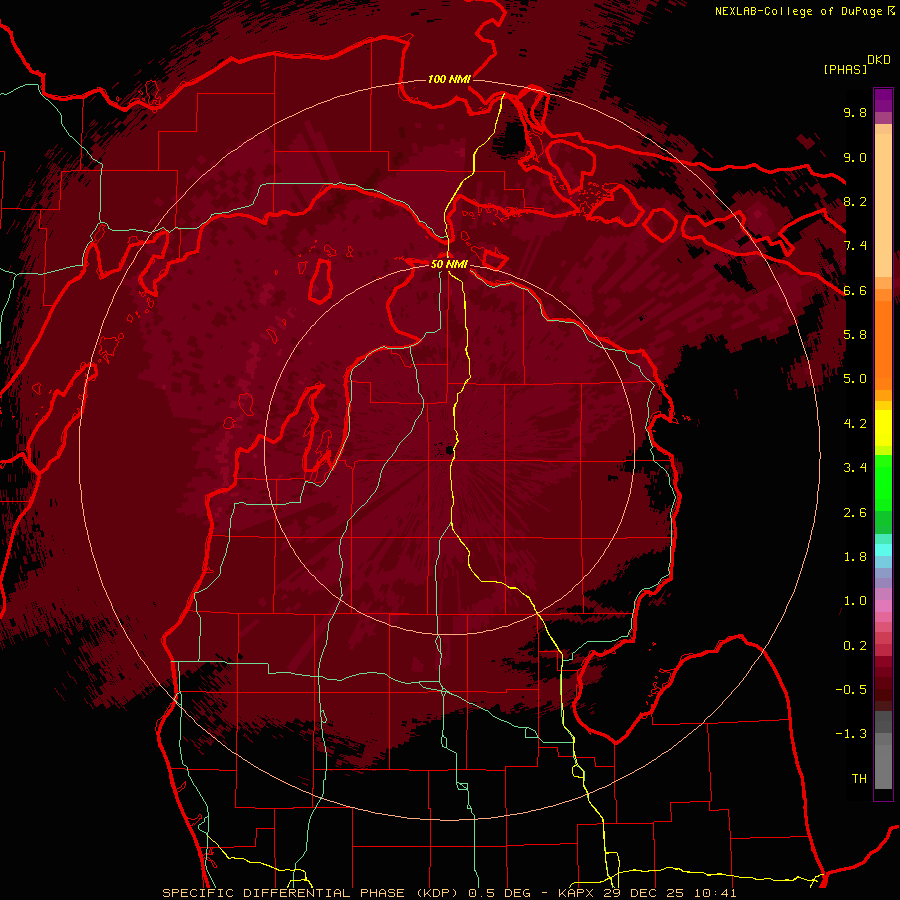
Task: Pick the bright green color bar segment
Action: pyautogui.click(x=883, y=483)
